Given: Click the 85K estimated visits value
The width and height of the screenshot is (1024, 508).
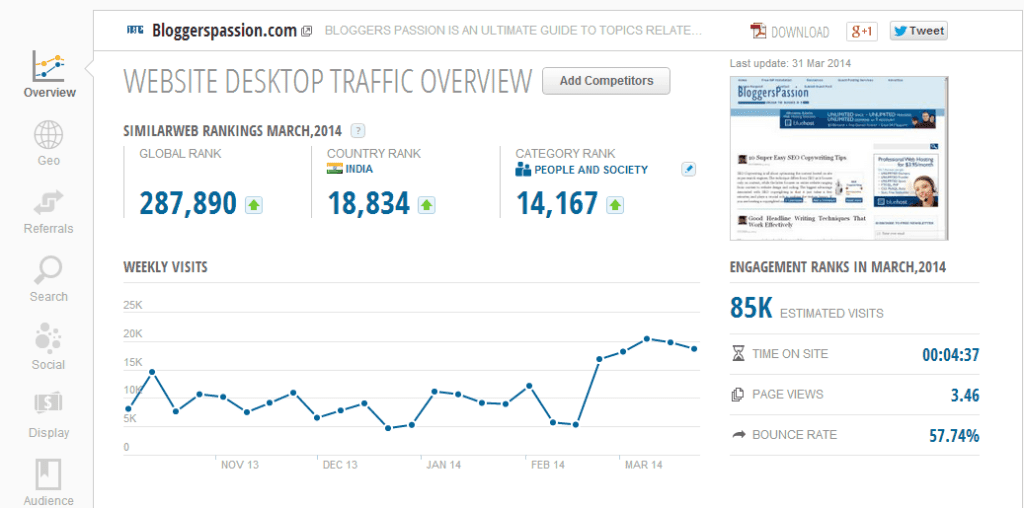Looking at the screenshot, I should [751, 308].
